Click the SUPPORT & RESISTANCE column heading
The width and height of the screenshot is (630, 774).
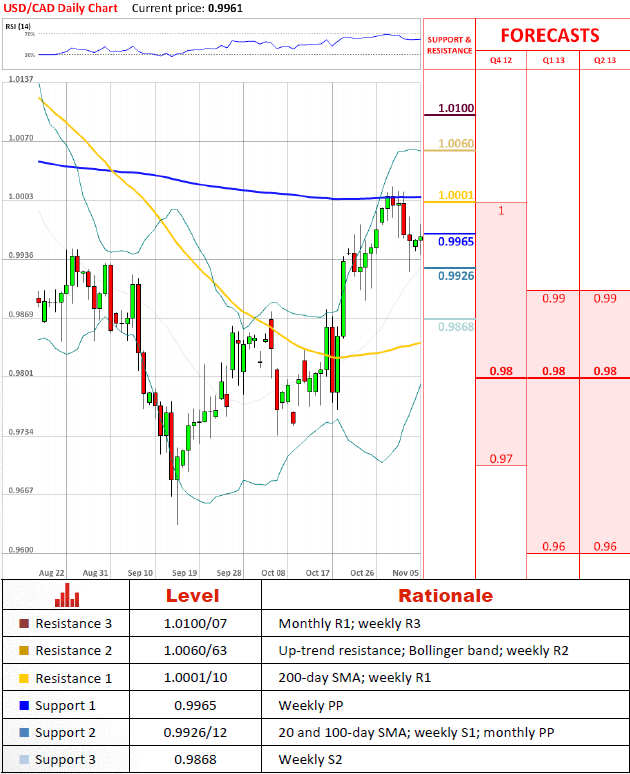point(449,45)
